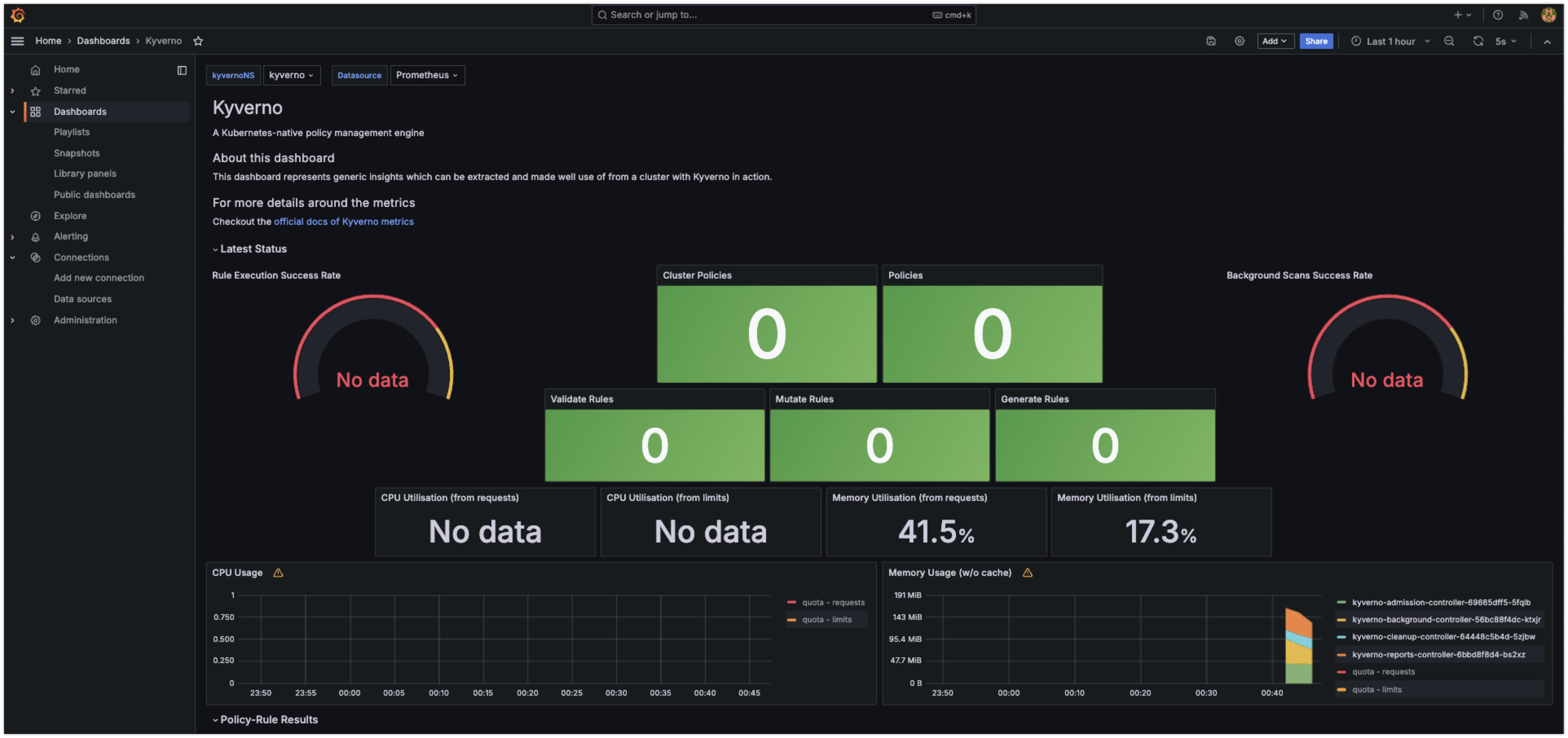Open Public dashboards in sidebar
The image size is (1568, 738).
(x=95, y=195)
